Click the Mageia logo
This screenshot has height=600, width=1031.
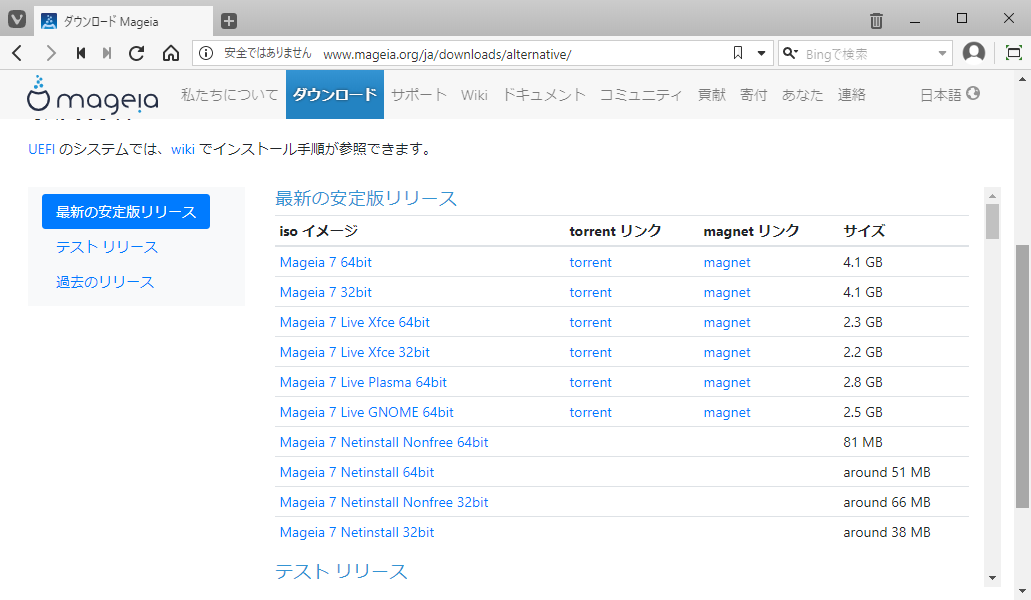tap(93, 95)
